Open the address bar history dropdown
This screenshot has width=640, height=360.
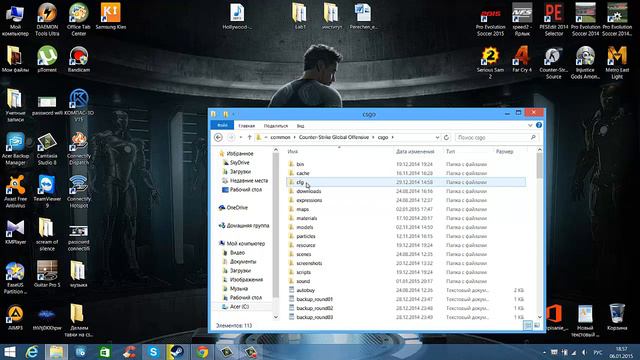(437, 138)
